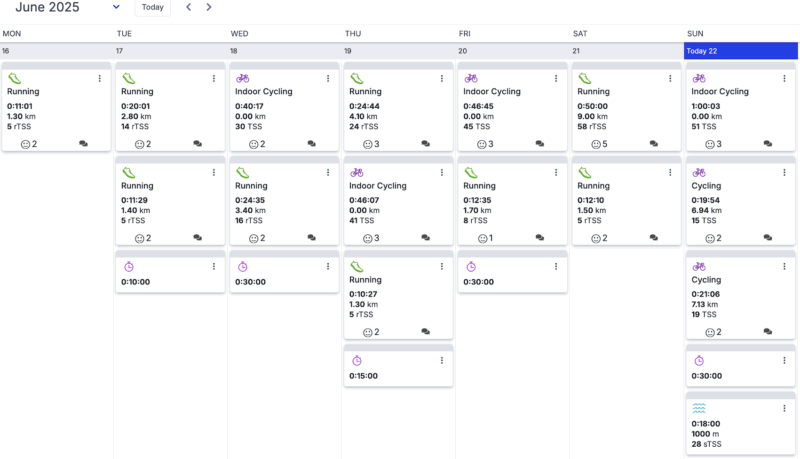Screen dimensions: 800x459
Task: Open kebab menu on Thursday's 0:15:00 timer card
Action: (441, 361)
